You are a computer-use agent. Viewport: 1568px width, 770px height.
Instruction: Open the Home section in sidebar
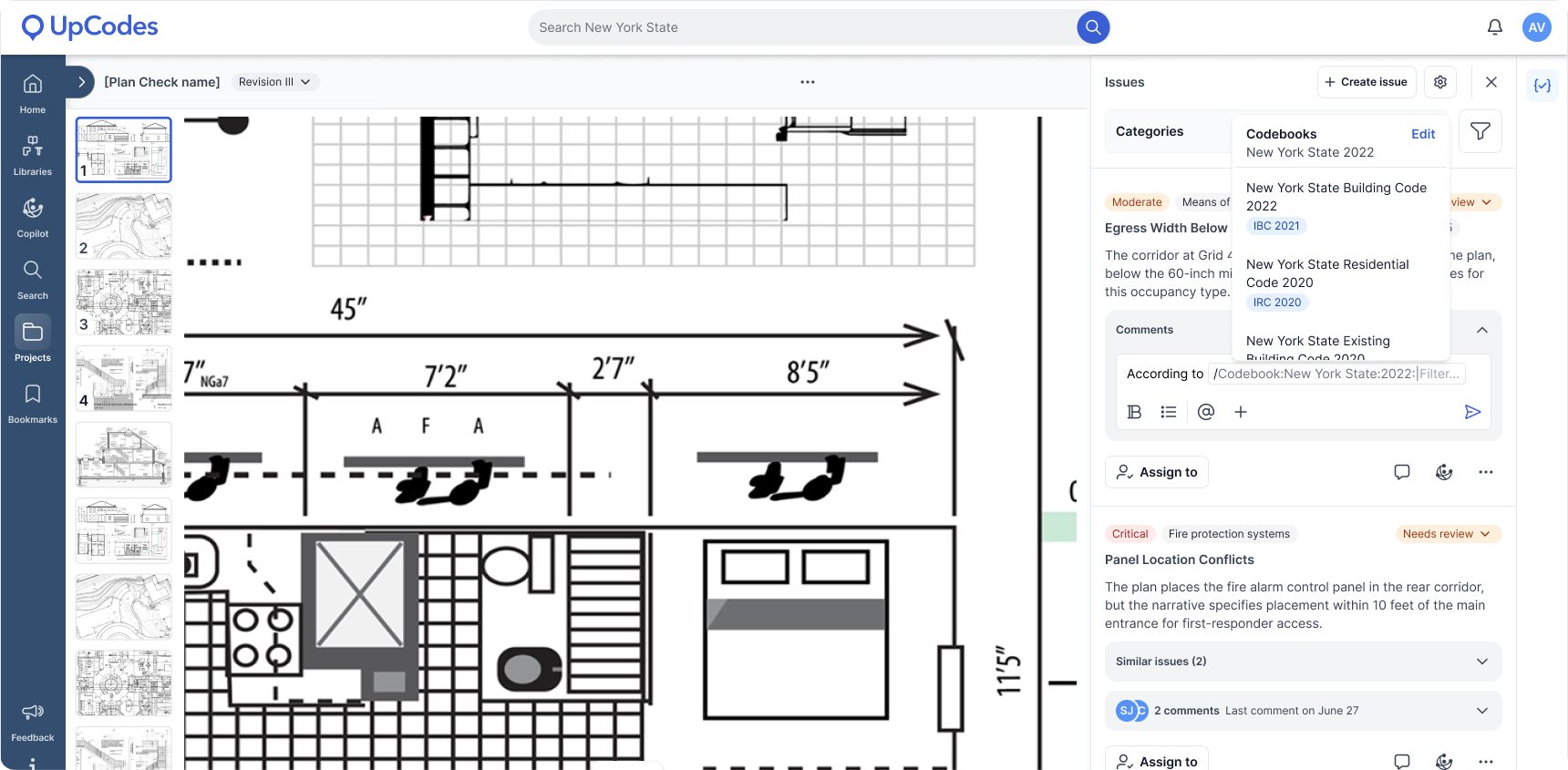point(33,94)
